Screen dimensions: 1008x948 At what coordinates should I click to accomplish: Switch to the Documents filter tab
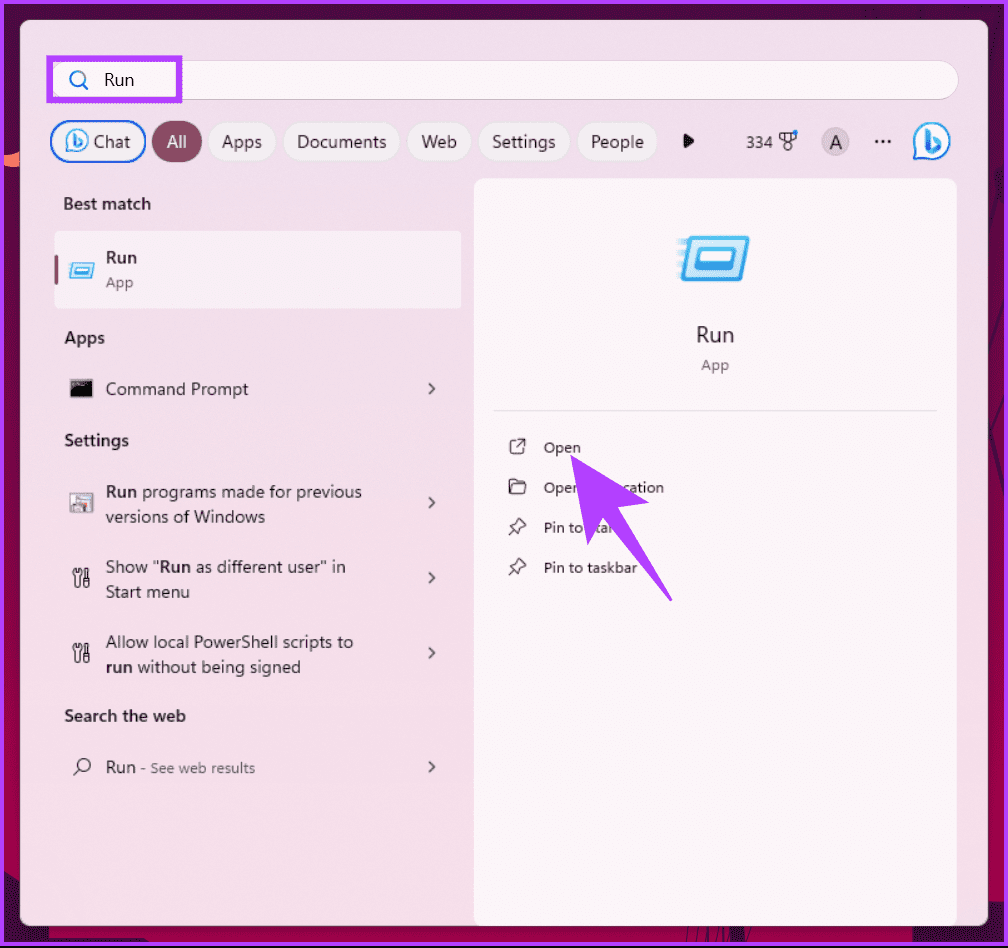tap(341, 141)
